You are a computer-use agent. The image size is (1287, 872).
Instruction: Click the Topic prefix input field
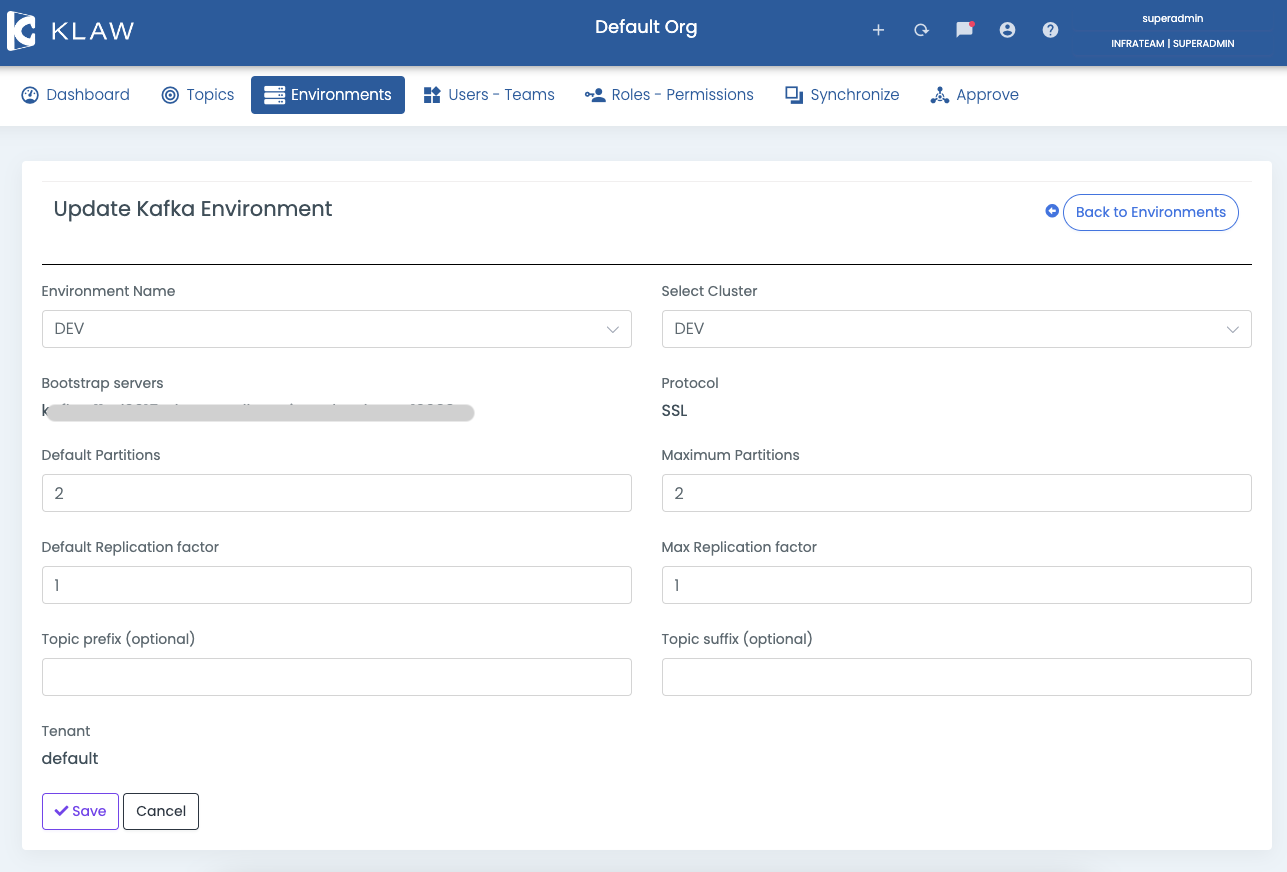coord(336,677)
